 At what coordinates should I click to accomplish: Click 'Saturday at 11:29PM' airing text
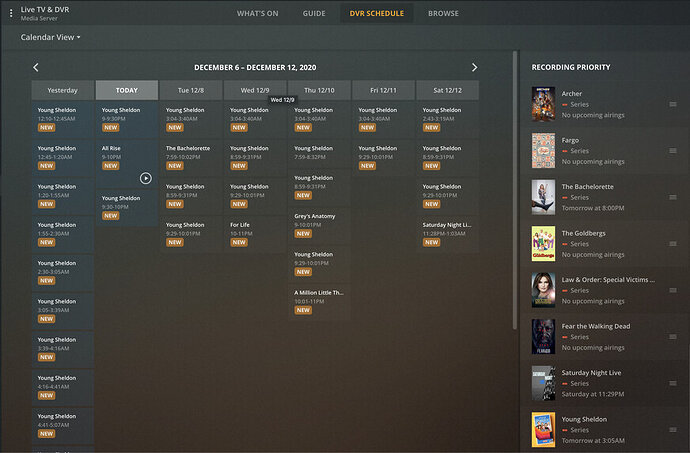coord(593,394)
